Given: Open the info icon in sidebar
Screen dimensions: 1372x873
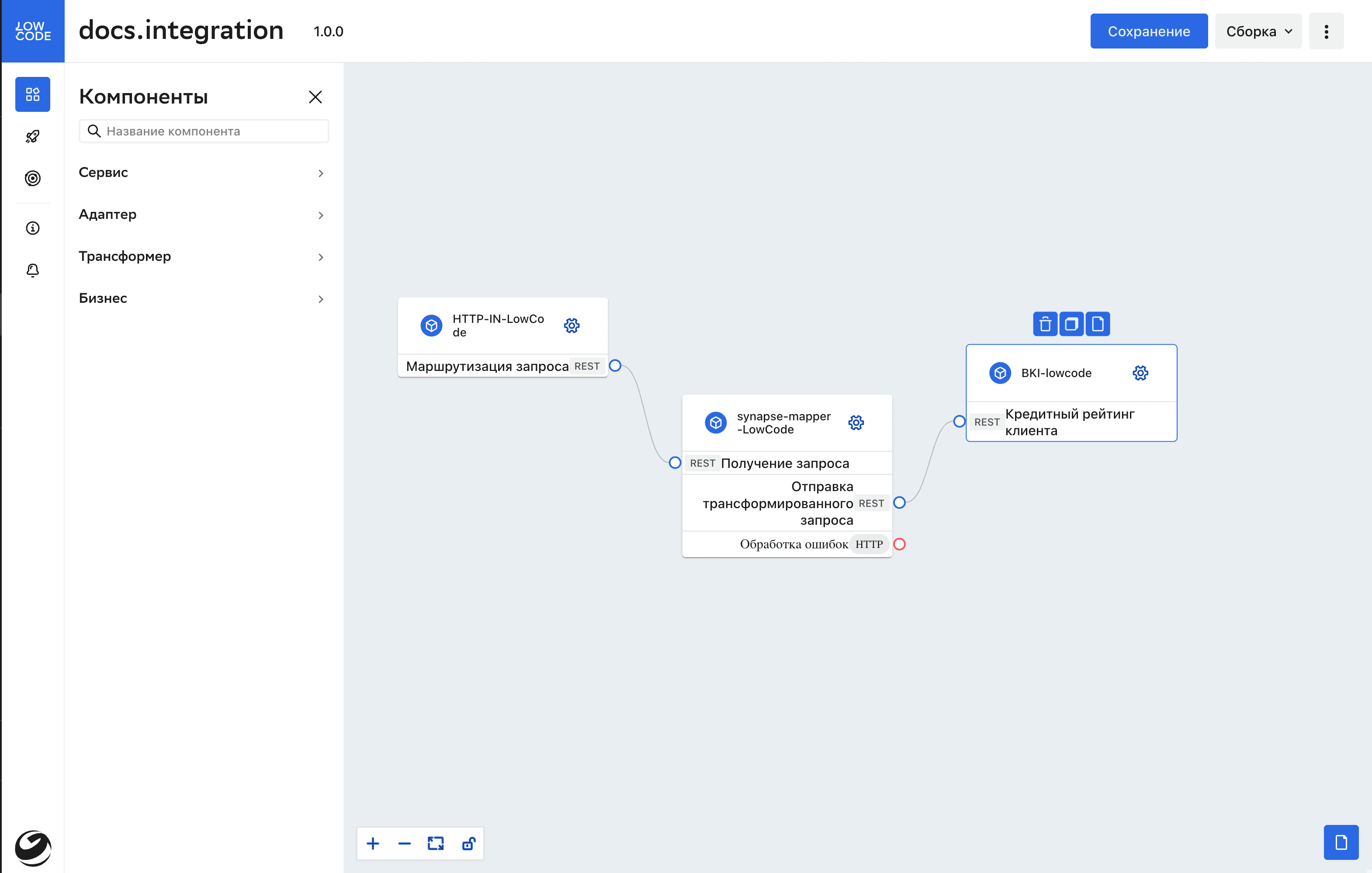Looking at the screenshot, I should (32, 228).
